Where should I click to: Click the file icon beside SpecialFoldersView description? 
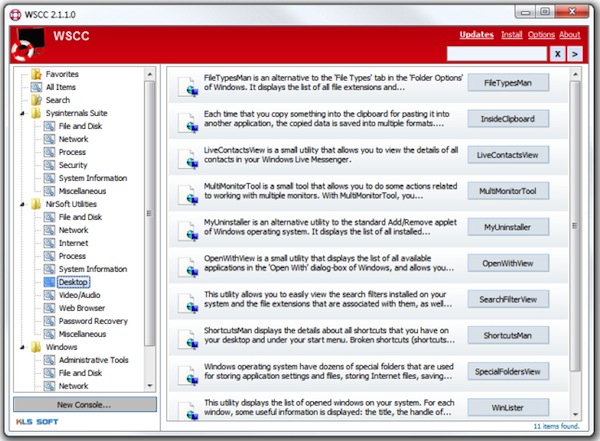point(188,375)
